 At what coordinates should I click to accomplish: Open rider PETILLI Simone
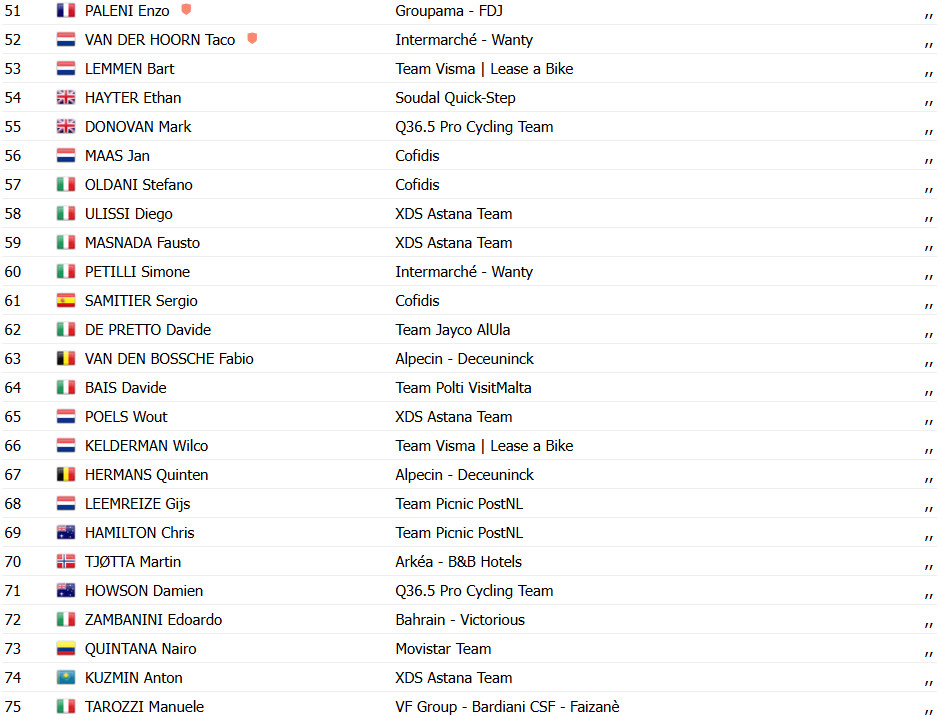click(x=137, y=272)
